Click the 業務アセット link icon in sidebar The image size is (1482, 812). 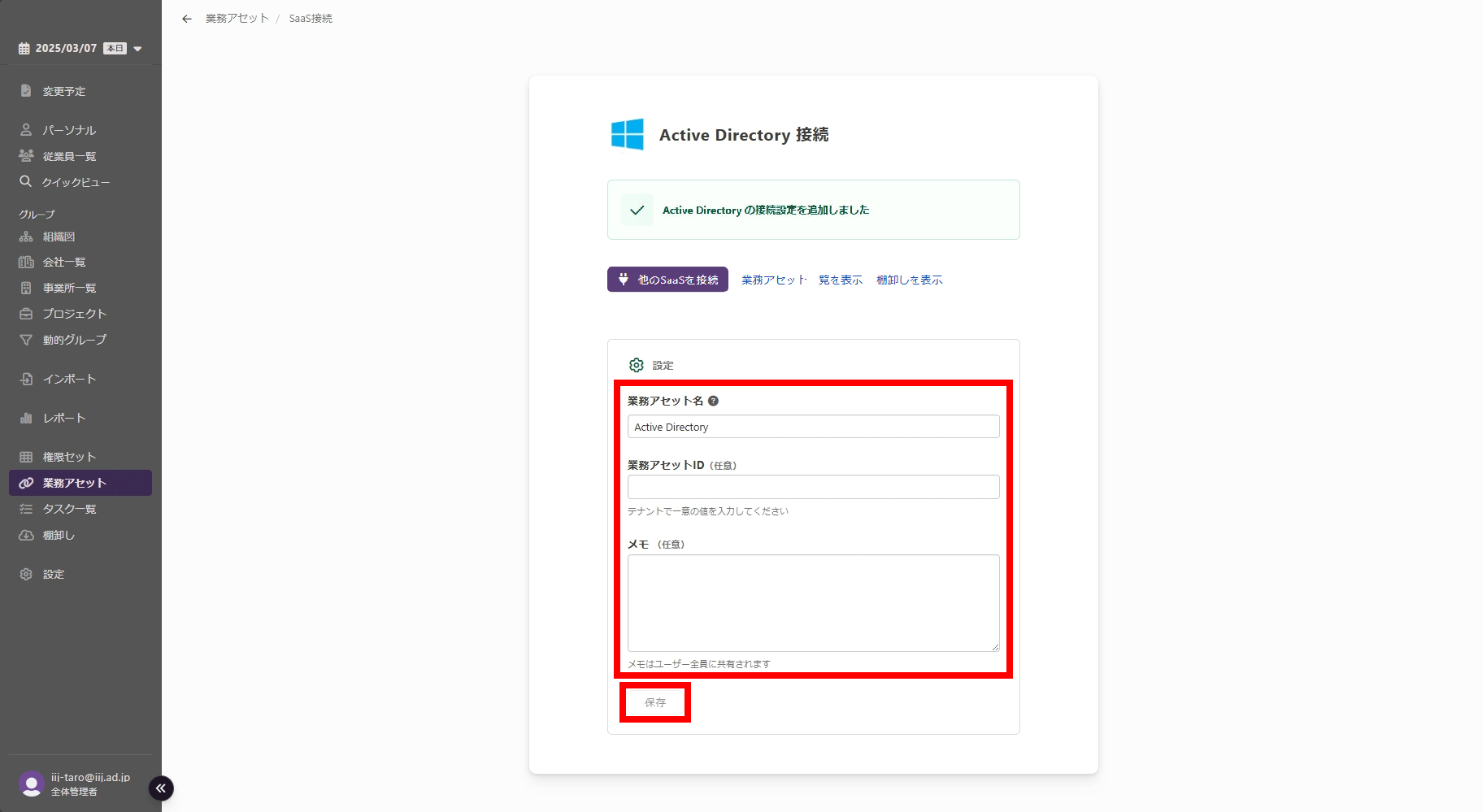pos(26,483)
